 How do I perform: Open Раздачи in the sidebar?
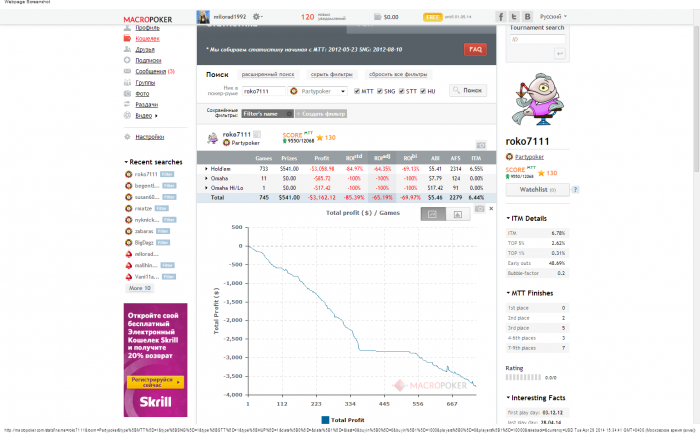(x=146, y=104)
